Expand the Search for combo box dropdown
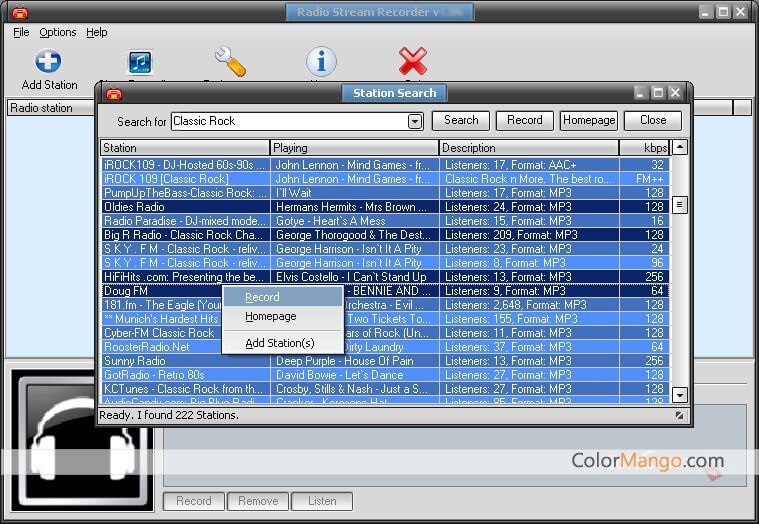Image resolution: width=759 pixels, height=524 pixels. tap(415, 121)
